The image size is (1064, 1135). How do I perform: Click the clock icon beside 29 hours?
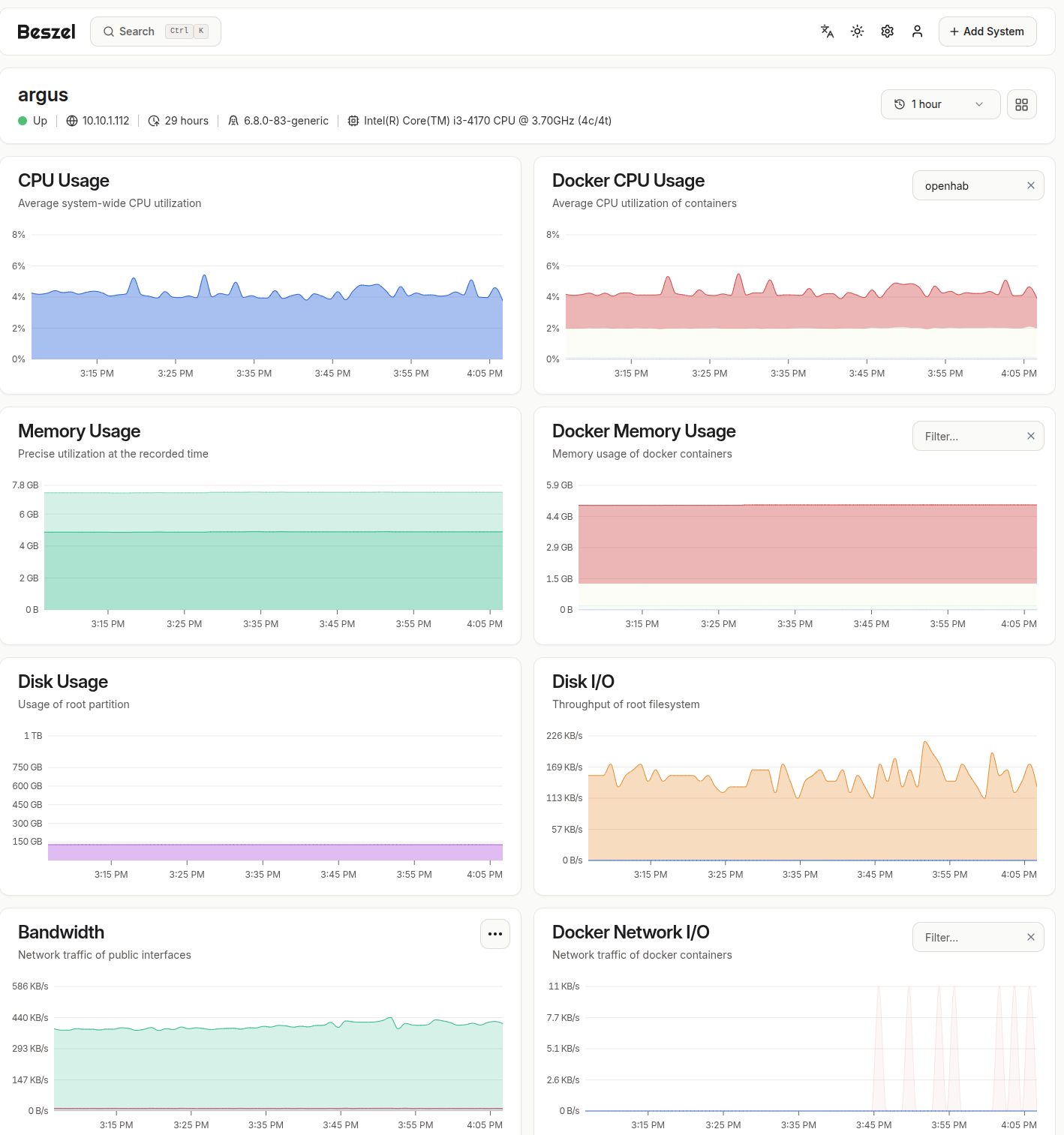pos(154,121)
